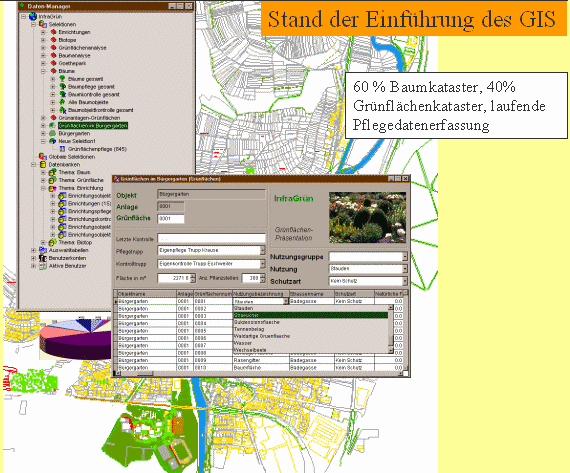570x473 pixels.
Task: Click the InfraGrün globe icon in tree
Action: click(x=33, y=16)
